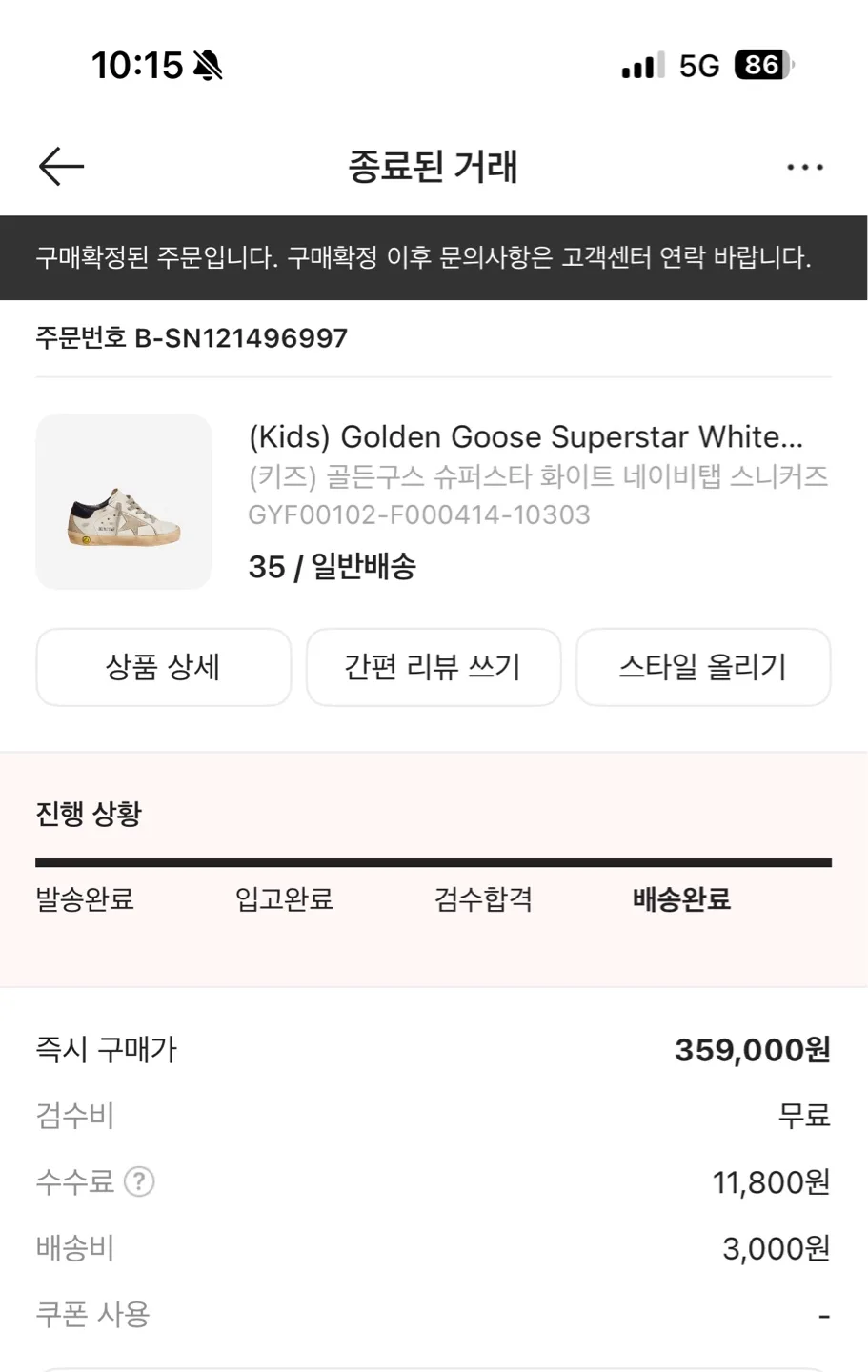The height and width of the screenshot is (1372, 868).
Task: Select the 발송완료 progress step
Action: [85, 898]
